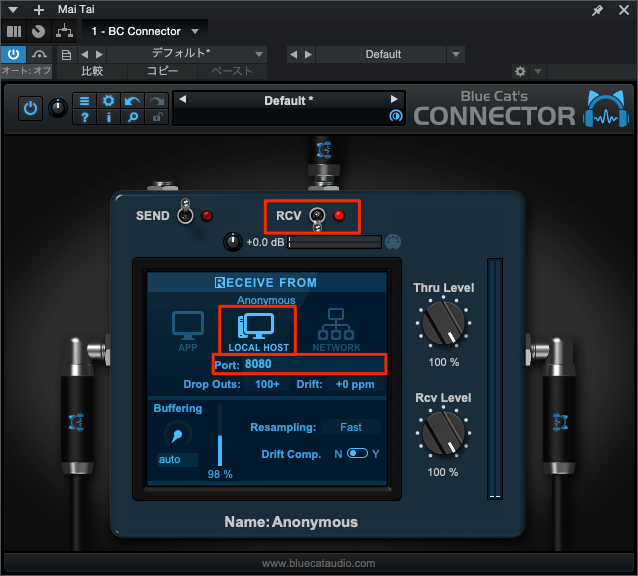Select next program beside Default
This screenshot has height=576, width=638.
308,54
